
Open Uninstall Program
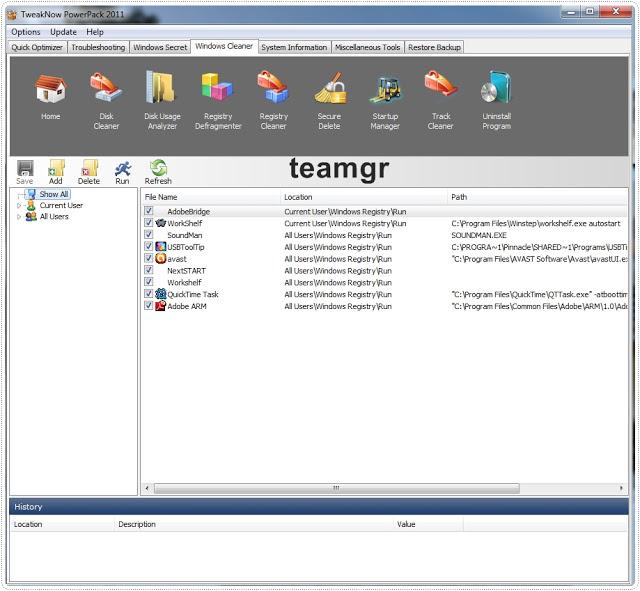click(x=496, y=87)
